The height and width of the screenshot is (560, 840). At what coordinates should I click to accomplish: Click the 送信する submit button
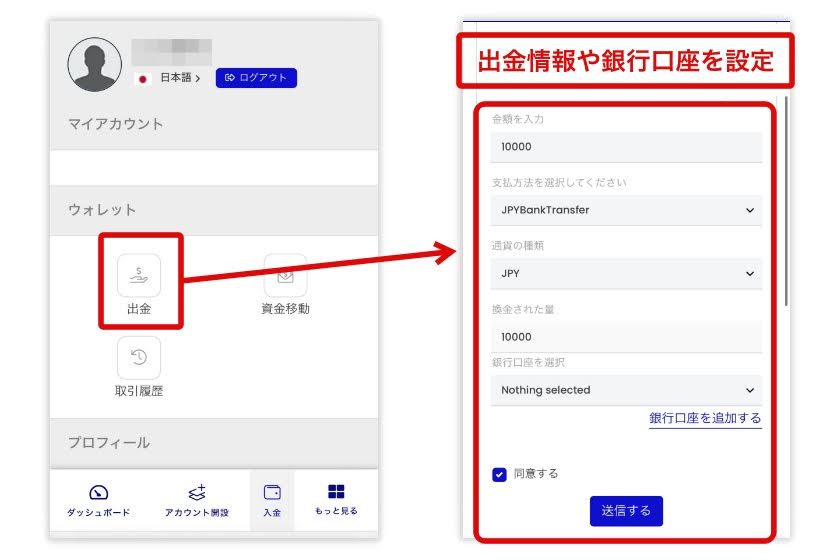click(x=626, y=511)
